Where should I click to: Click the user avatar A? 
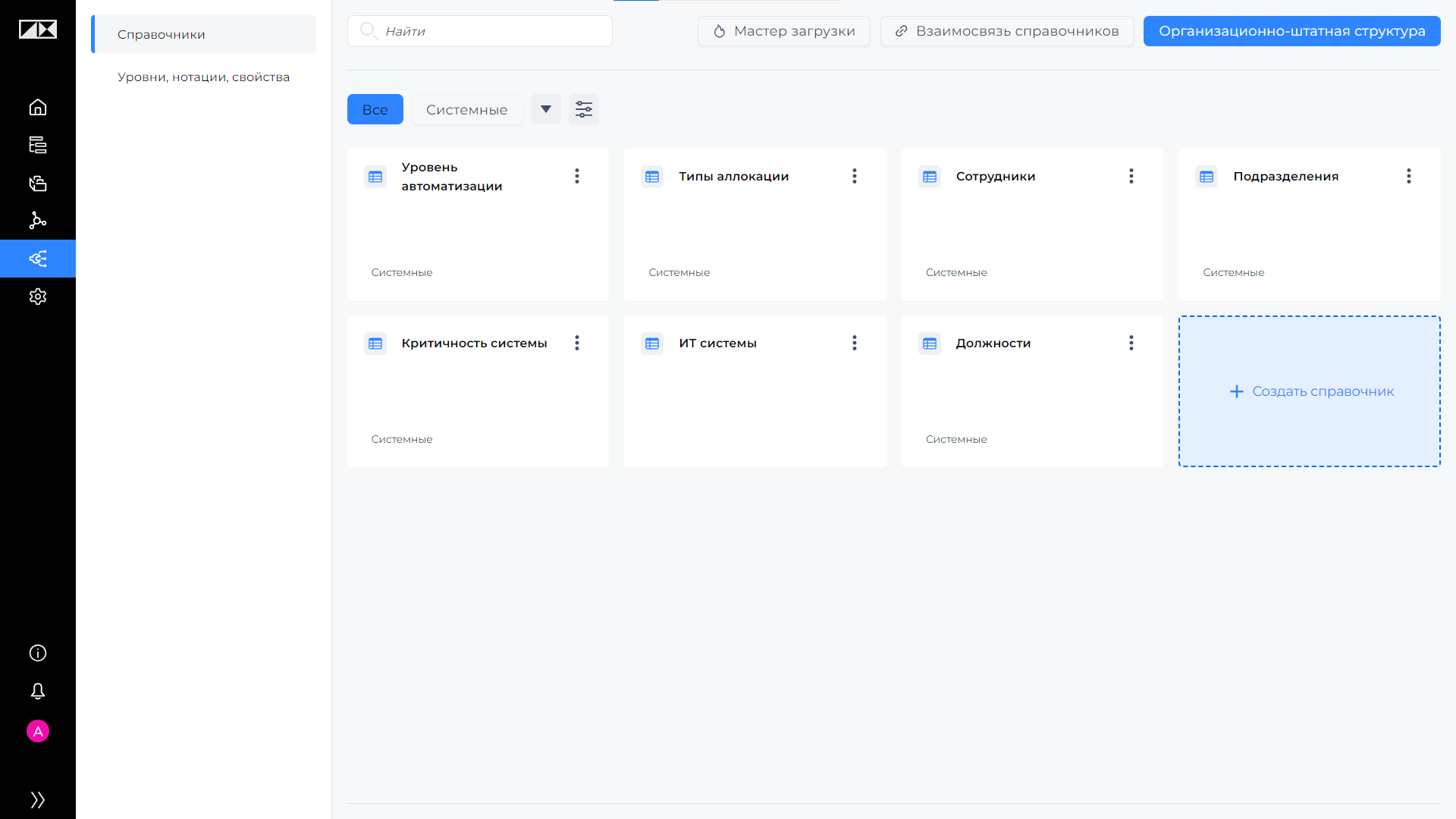tap(38, 731)
